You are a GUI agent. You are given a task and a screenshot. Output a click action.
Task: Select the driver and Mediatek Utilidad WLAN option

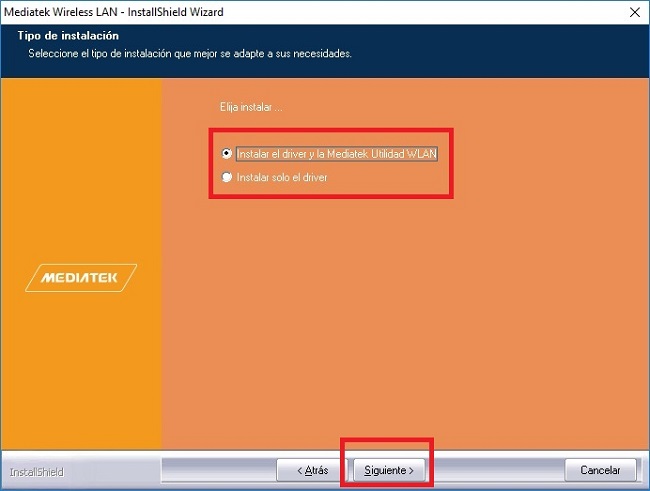click(x=227, y=153)
